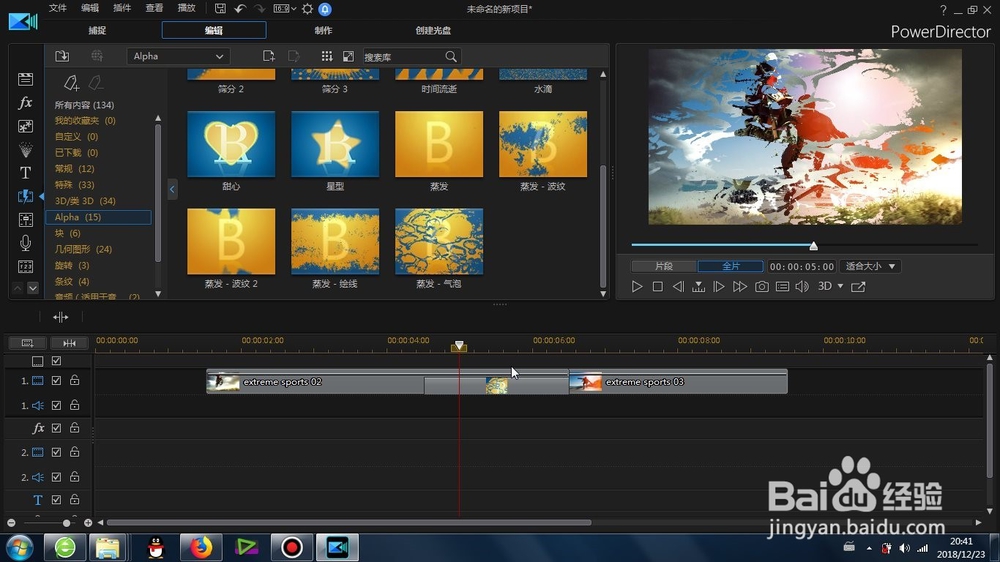Viewport: 1000px width, 562px height.
Task: Toggle title track enable checkbox
Action: coord(56,499)
